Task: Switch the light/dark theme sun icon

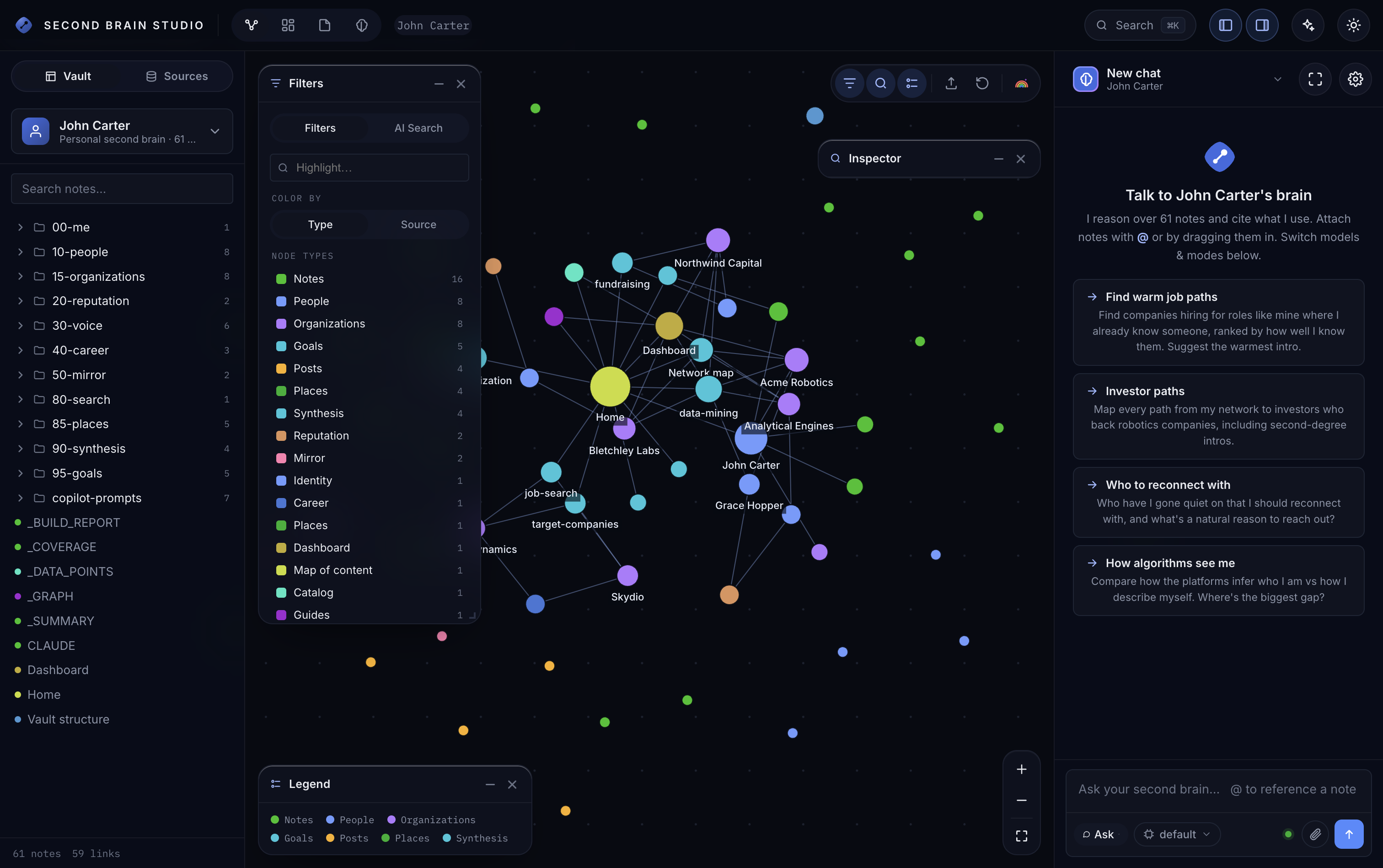Action: pos(1353,25)
